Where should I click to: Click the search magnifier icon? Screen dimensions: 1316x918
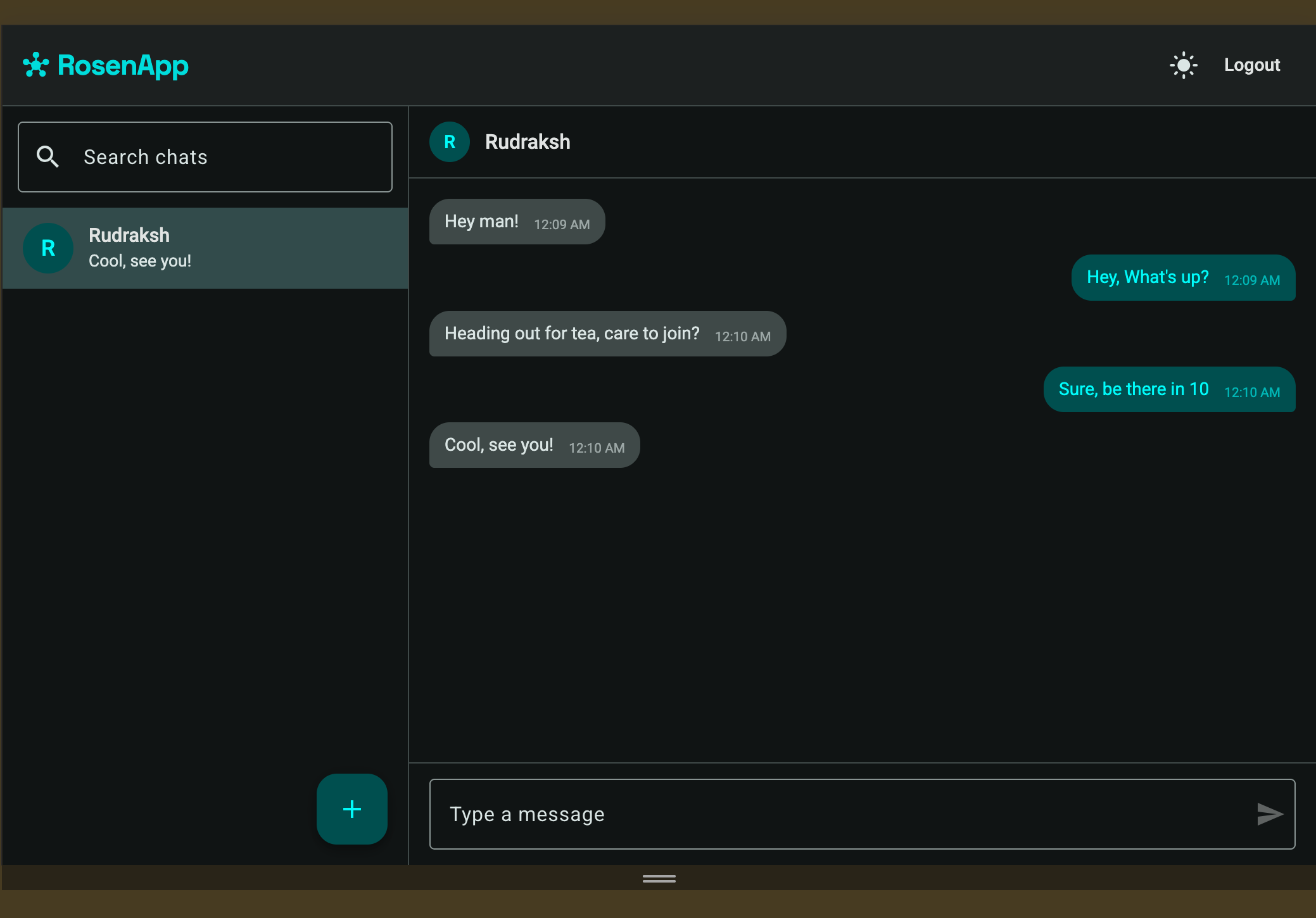pyautogui.click(x=47, y=156)
